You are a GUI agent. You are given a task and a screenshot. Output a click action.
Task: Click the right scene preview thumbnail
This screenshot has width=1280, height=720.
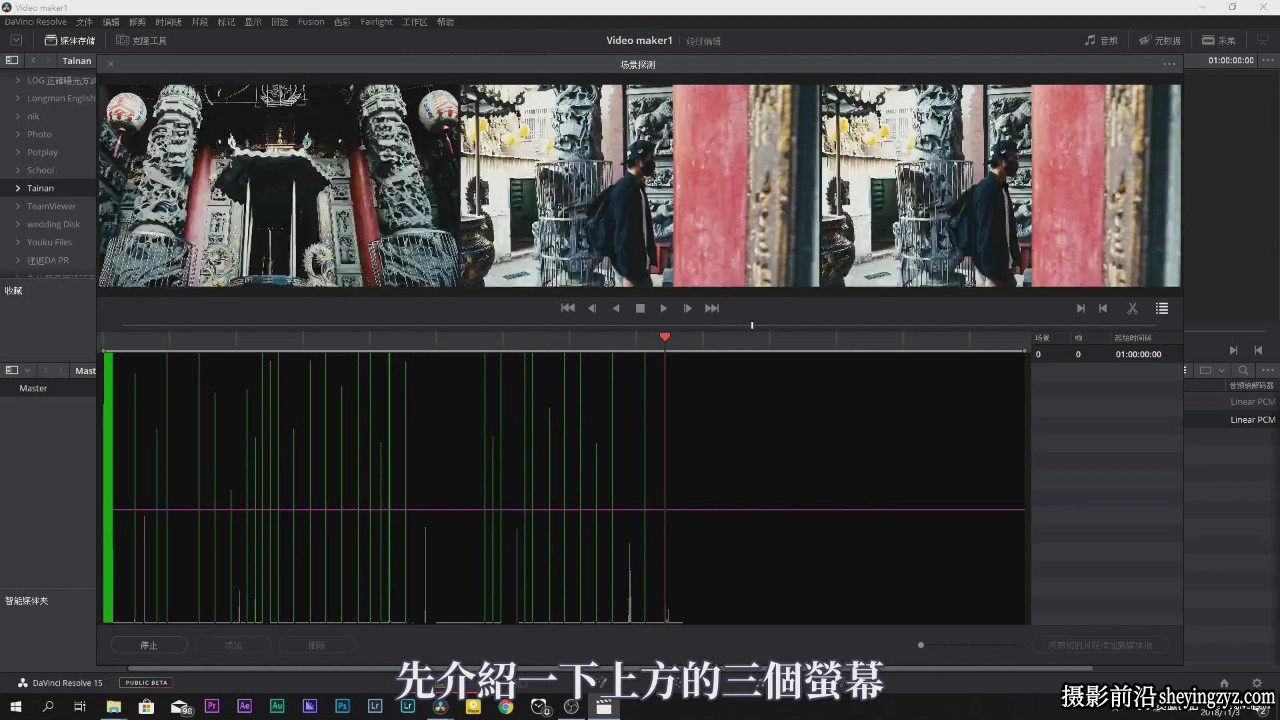coord(1000,185)
